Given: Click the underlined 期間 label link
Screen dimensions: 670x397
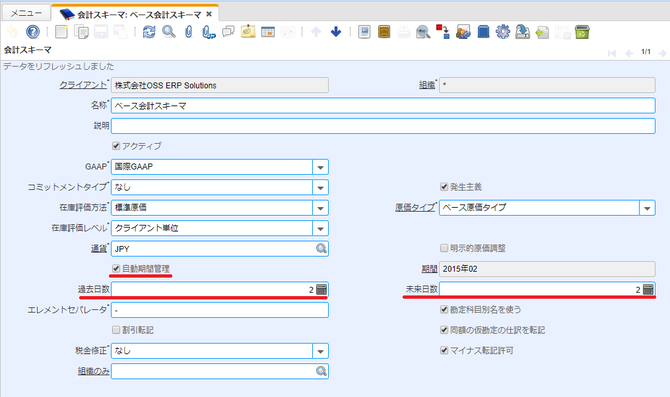Looking at the screenshot, I should point(429,269).
